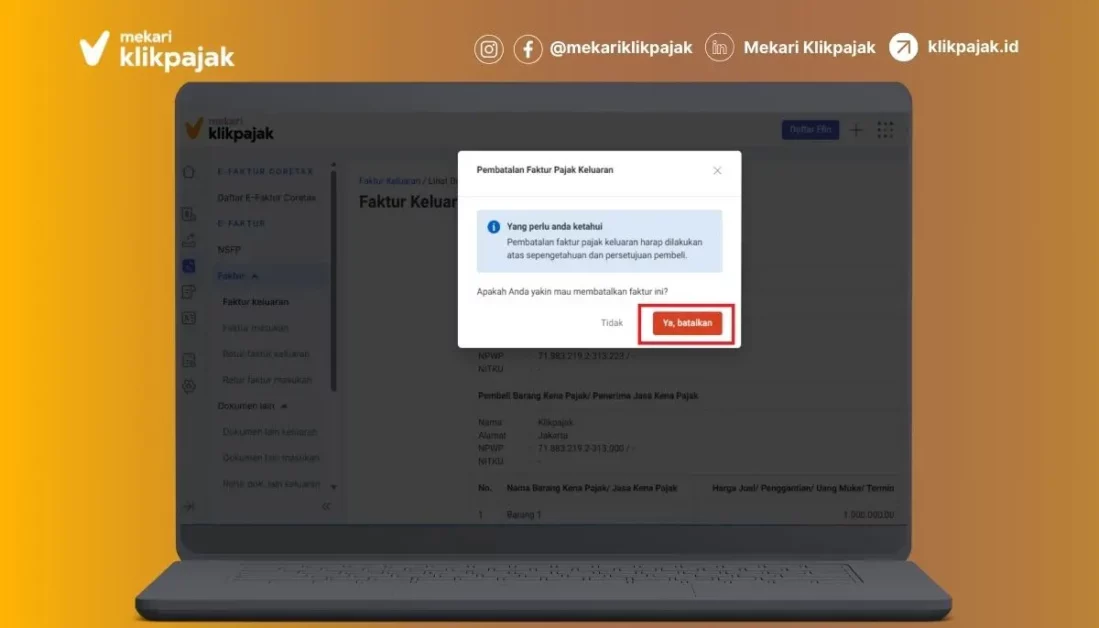Click the "Jakarta" address value
Image resolution: width=1099 pixels, height=628 pixels.
tap(552, 435)
